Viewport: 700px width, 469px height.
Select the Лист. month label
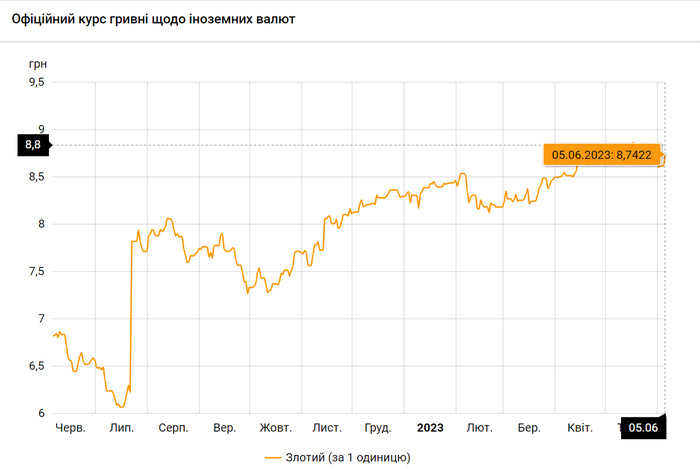coord(327,428)
